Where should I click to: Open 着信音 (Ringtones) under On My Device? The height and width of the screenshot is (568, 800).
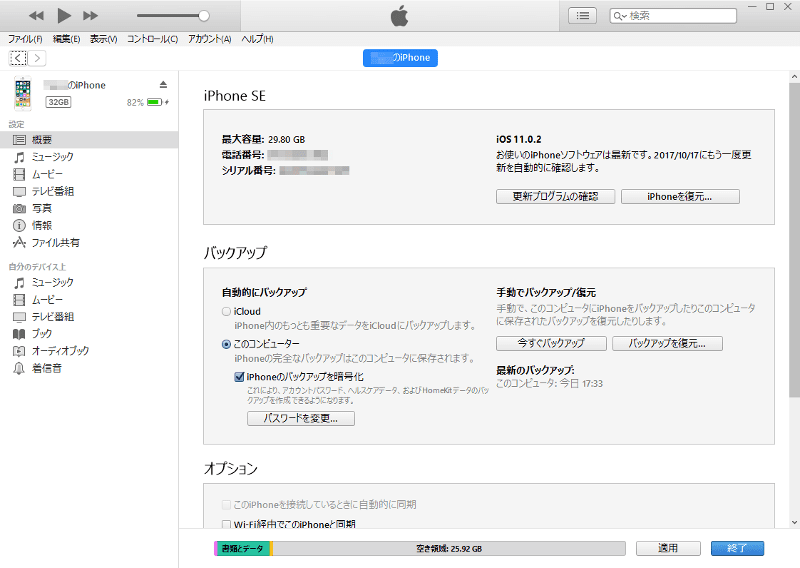click(x=46, y=368)
